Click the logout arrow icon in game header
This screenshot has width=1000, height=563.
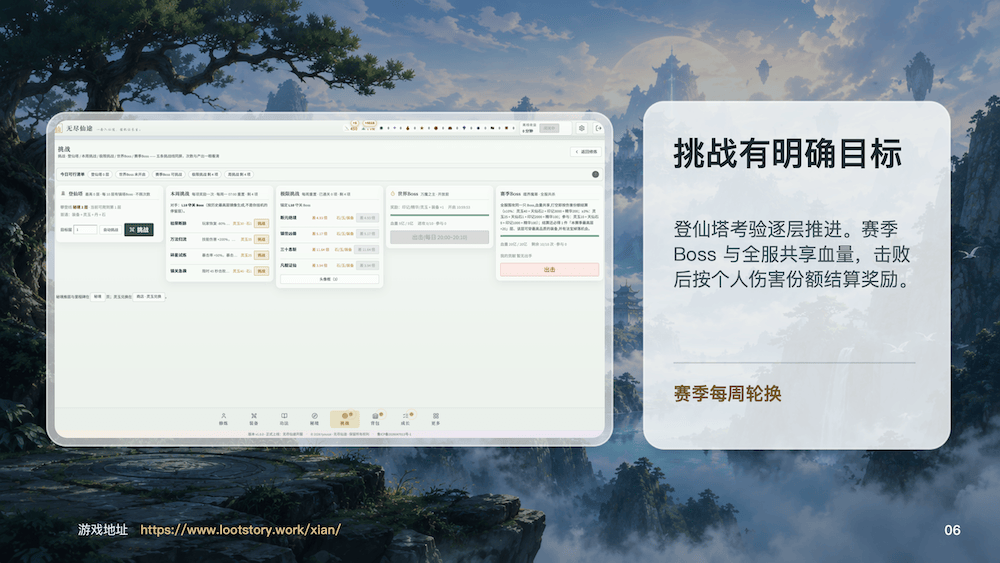[x=598, y=128]
